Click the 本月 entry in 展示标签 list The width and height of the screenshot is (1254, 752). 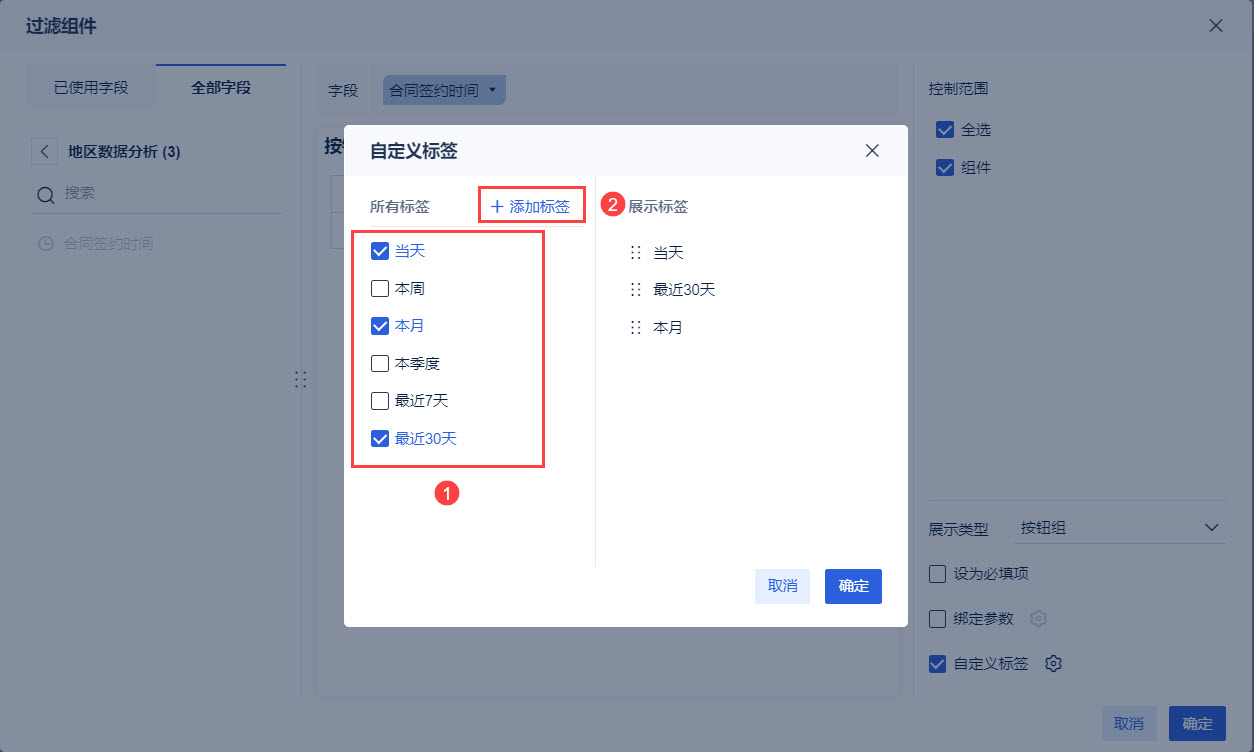(x=668, y=327)
